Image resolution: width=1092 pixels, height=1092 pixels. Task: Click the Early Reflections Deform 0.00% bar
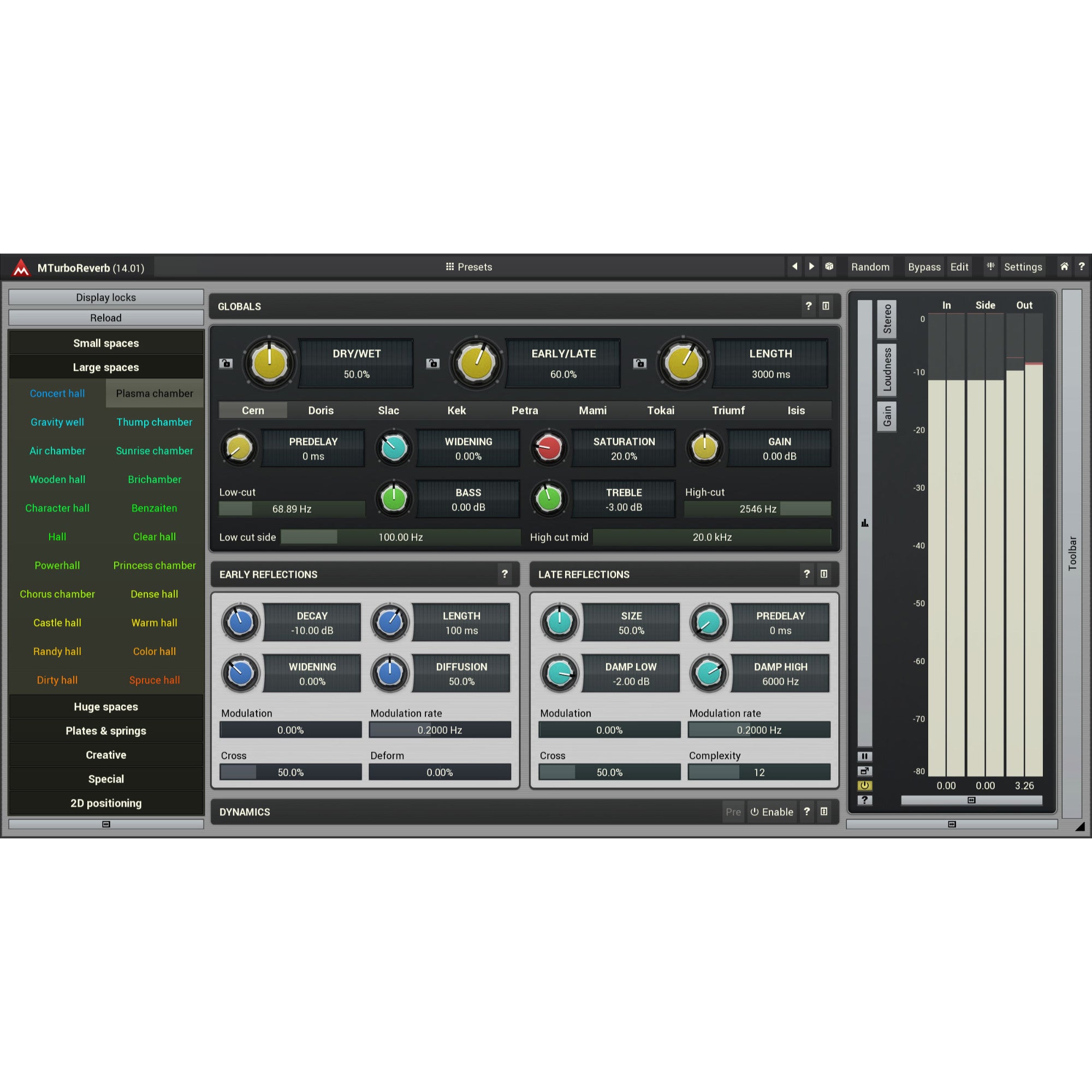coord(440,772)
